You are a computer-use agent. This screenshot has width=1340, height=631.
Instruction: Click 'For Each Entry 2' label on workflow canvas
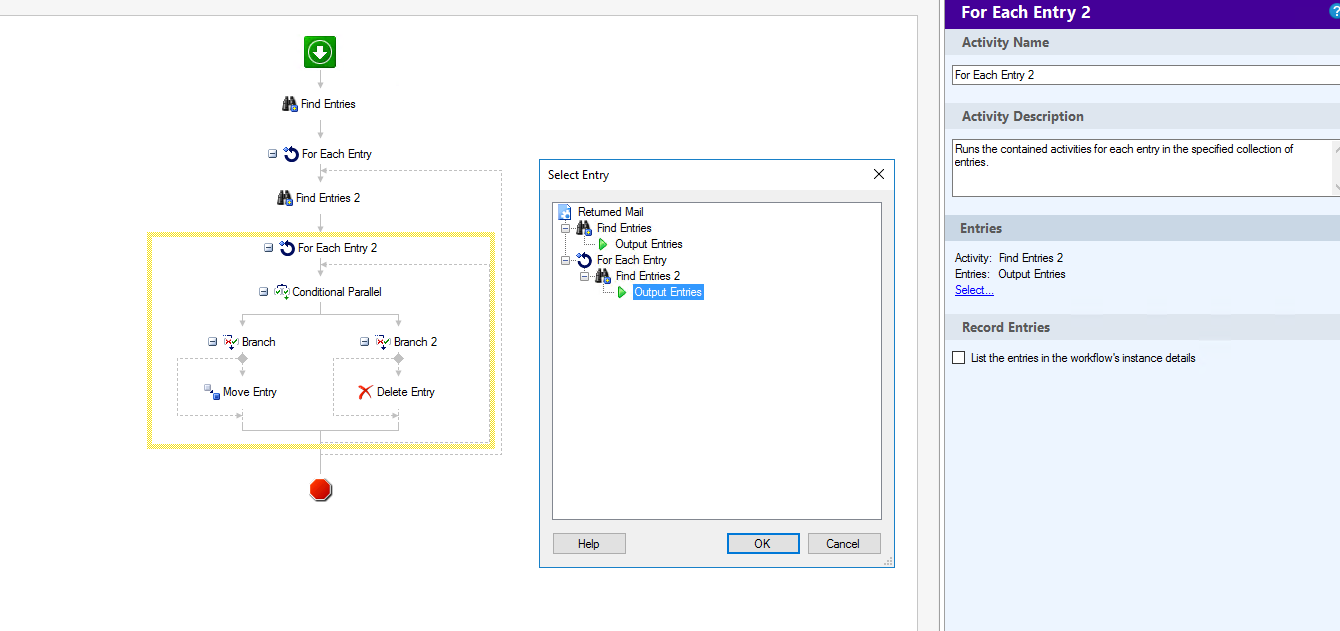(x=337, y=248)
